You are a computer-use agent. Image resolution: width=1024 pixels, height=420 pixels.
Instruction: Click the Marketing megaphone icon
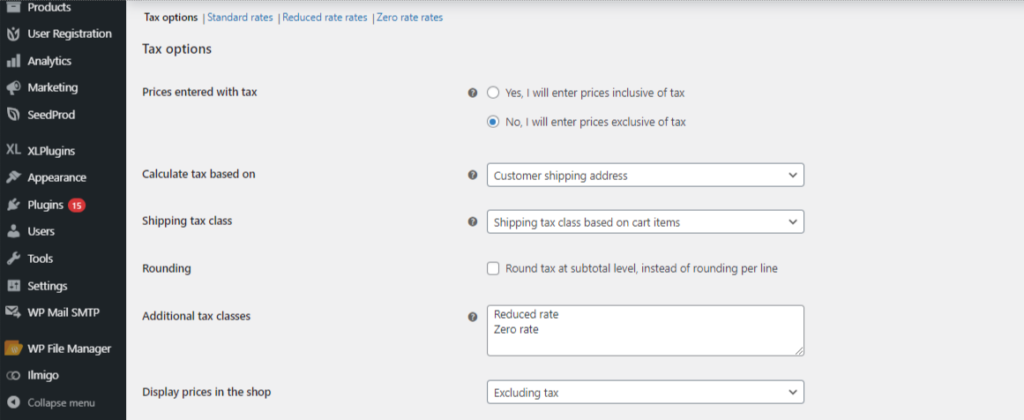coord(13,88)
